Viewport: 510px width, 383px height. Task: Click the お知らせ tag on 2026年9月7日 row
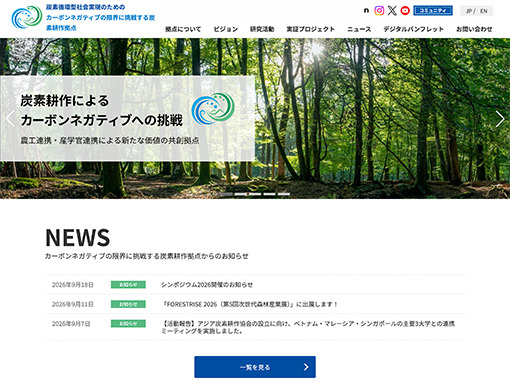click(x=128, y=324)
